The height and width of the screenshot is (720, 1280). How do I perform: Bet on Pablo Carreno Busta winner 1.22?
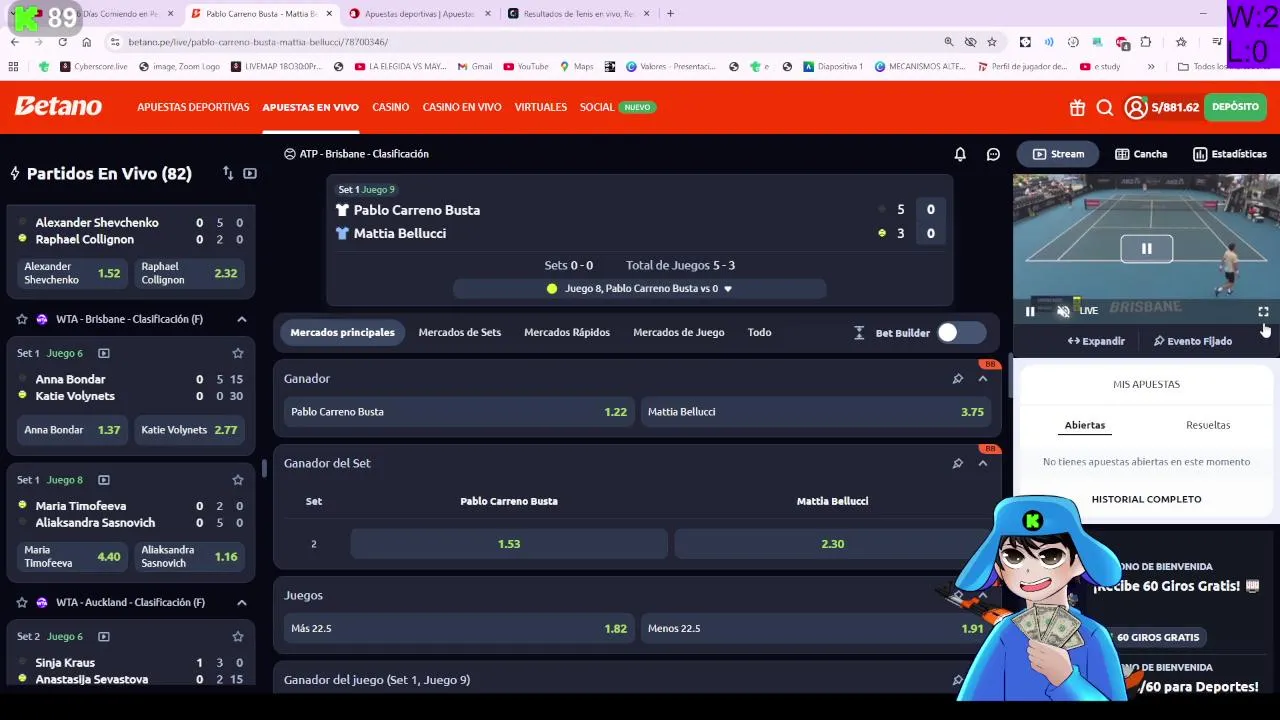click(458, 412)
